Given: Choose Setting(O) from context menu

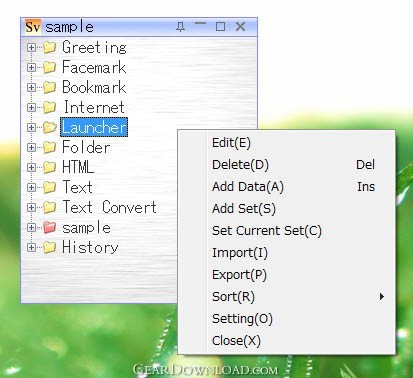Looking at the screenshot, I should 287,319.
